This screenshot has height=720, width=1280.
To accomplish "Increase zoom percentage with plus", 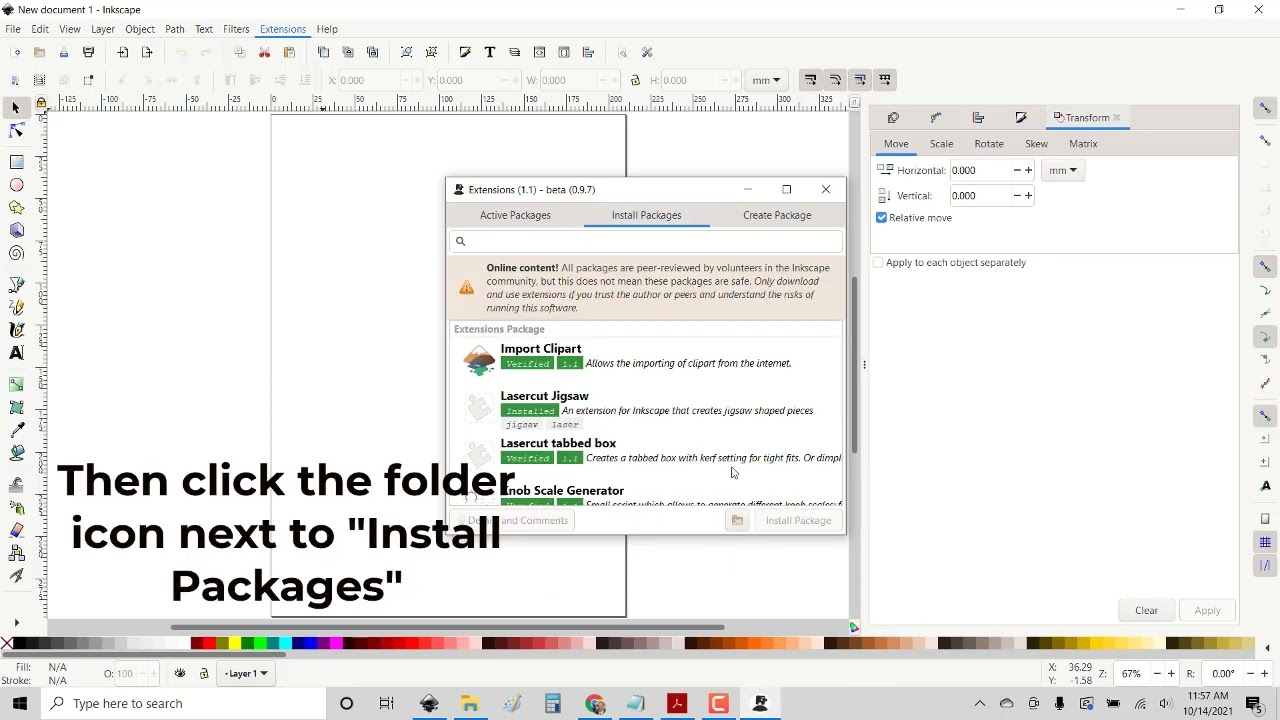I will tap(1170, 674).
